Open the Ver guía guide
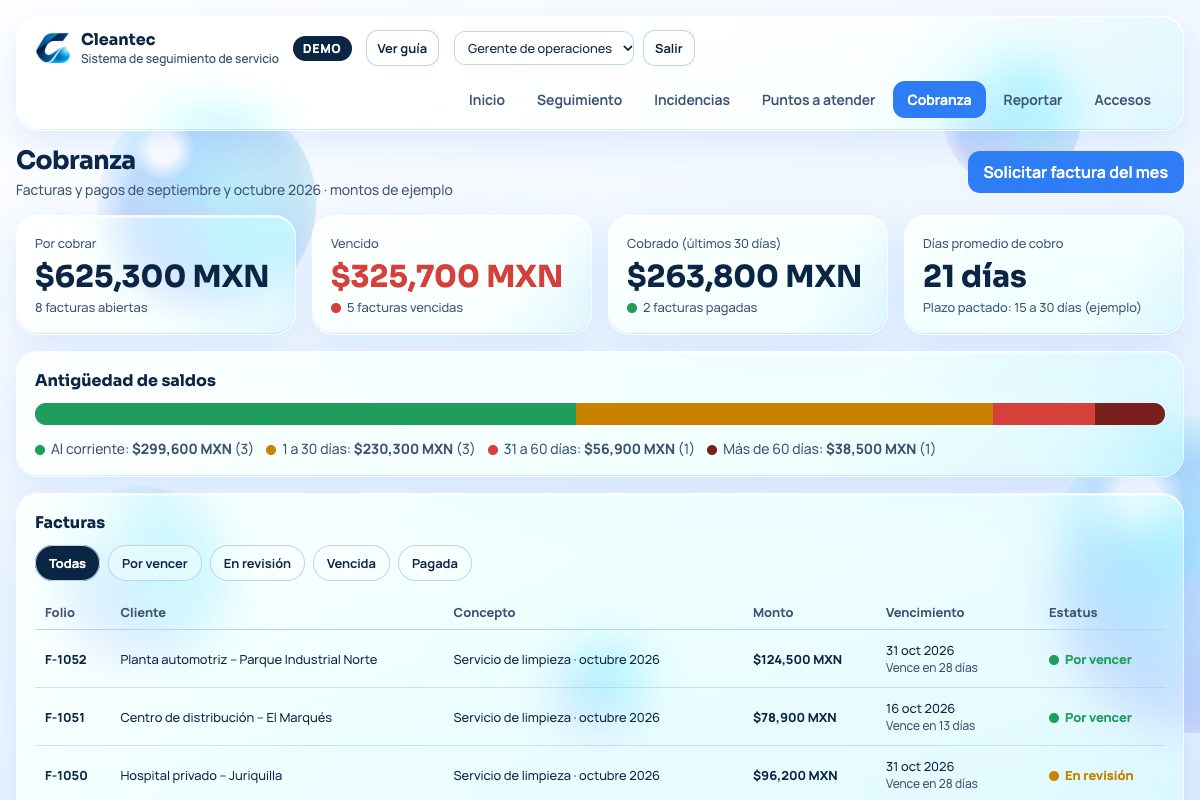Image resolution: width=1200 pixels, height=800 pixels. 402,48
